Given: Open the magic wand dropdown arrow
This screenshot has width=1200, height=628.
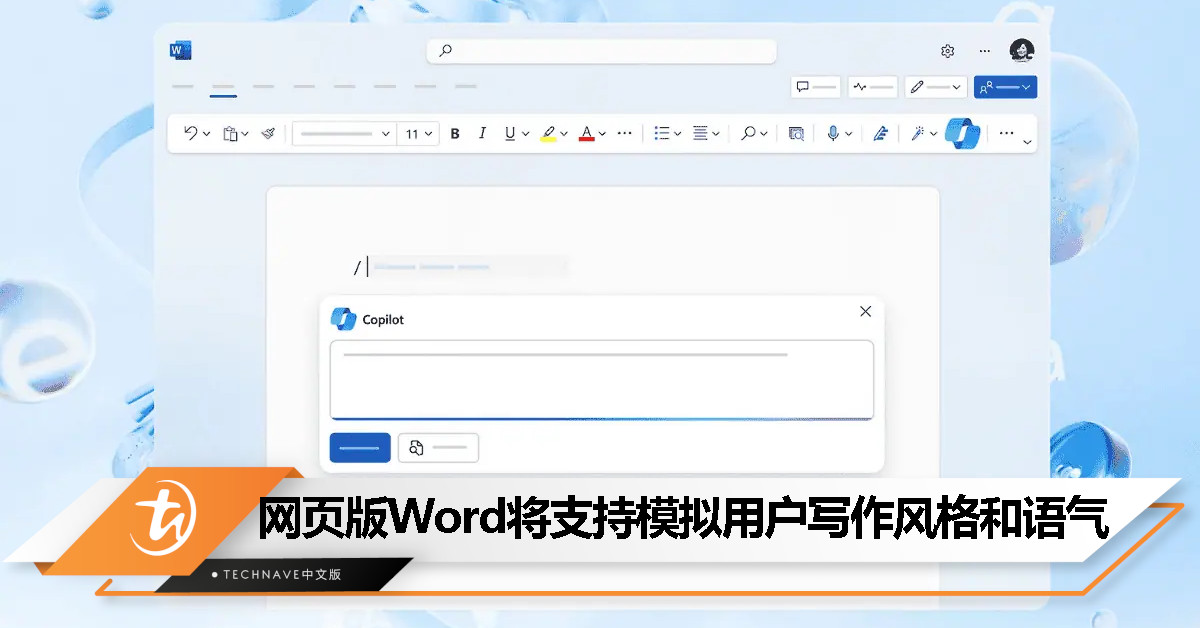Looking at the screenshot, I should point(933,134).
